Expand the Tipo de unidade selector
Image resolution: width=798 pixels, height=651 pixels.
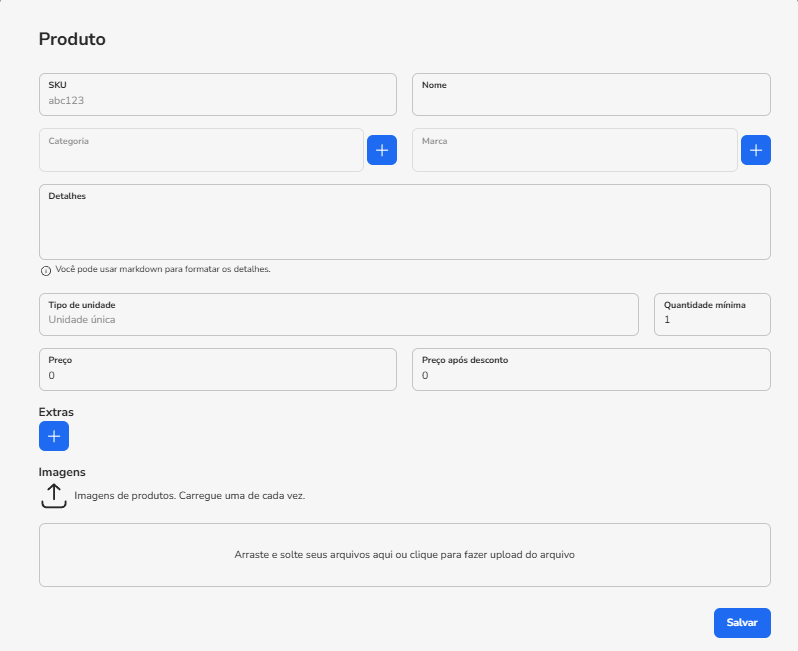tap(339, 315)
